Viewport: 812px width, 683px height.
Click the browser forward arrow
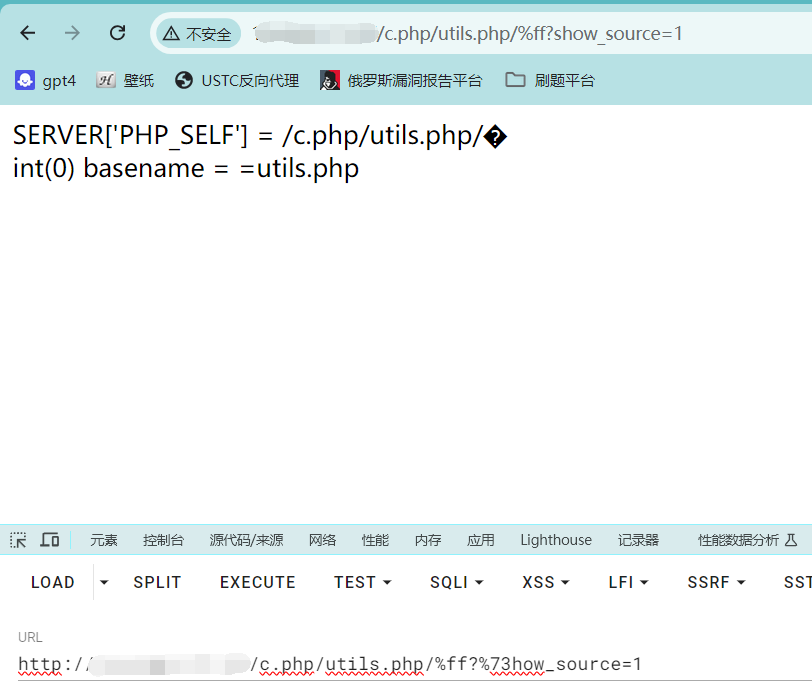(72, 33)
